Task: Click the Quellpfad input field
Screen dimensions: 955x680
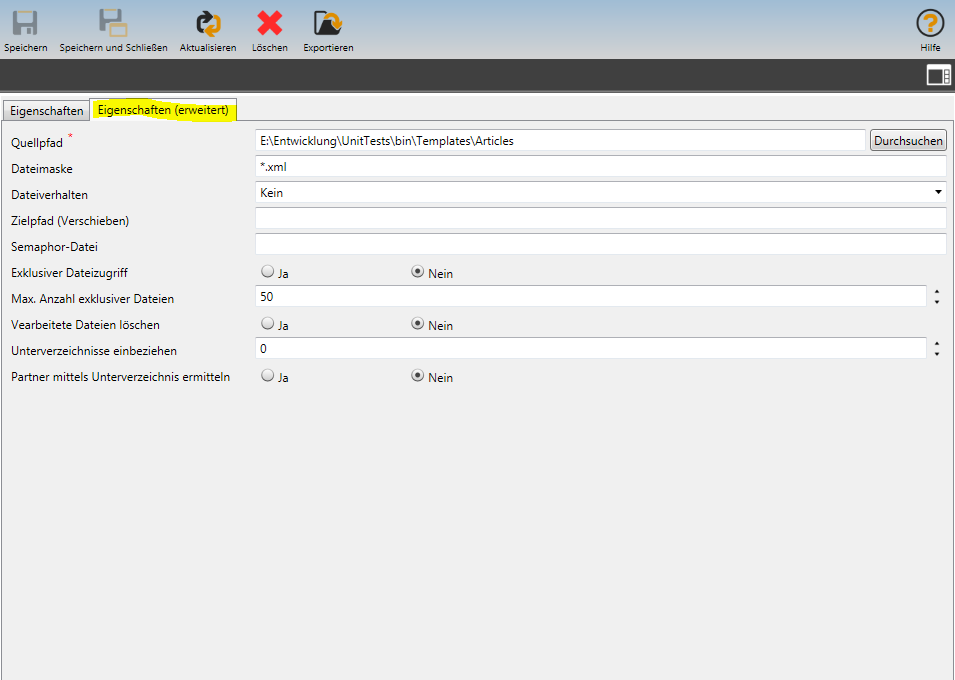Action: coord(560,141)
